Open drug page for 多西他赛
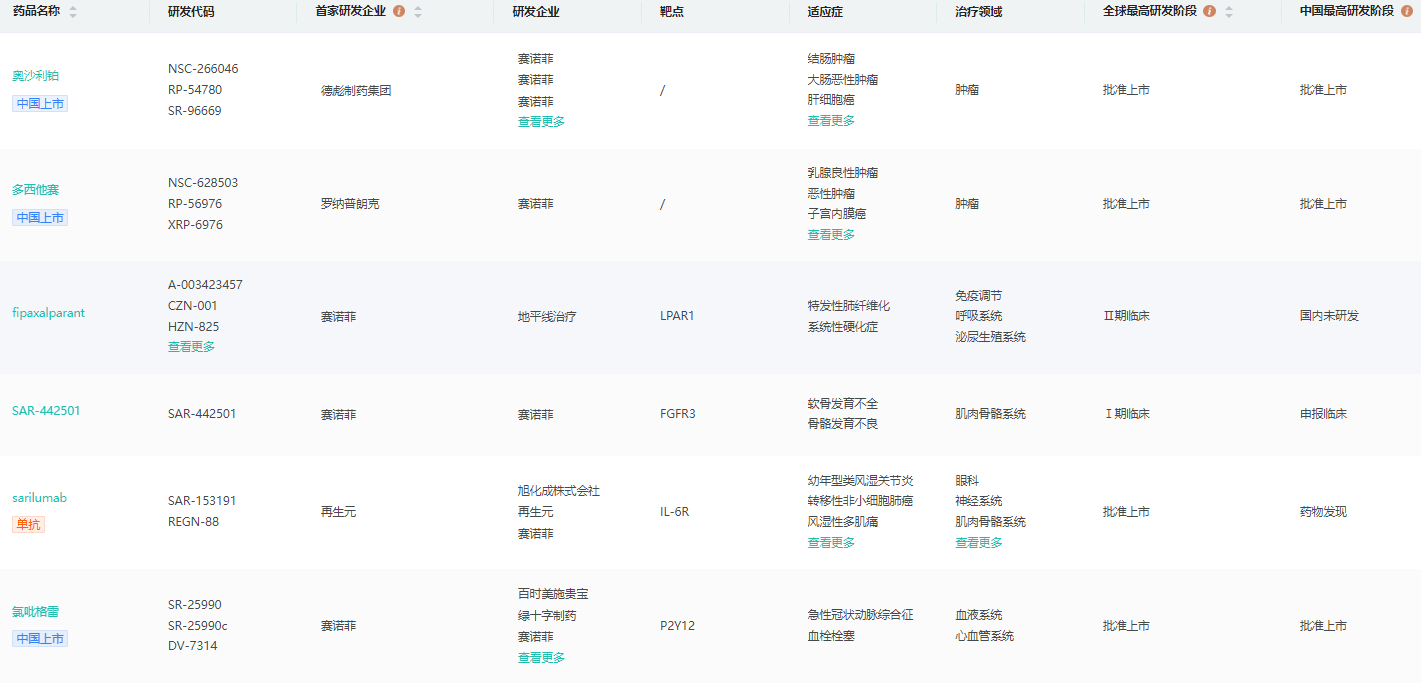This screenshot has height=683, width=1421. [36, 190]
